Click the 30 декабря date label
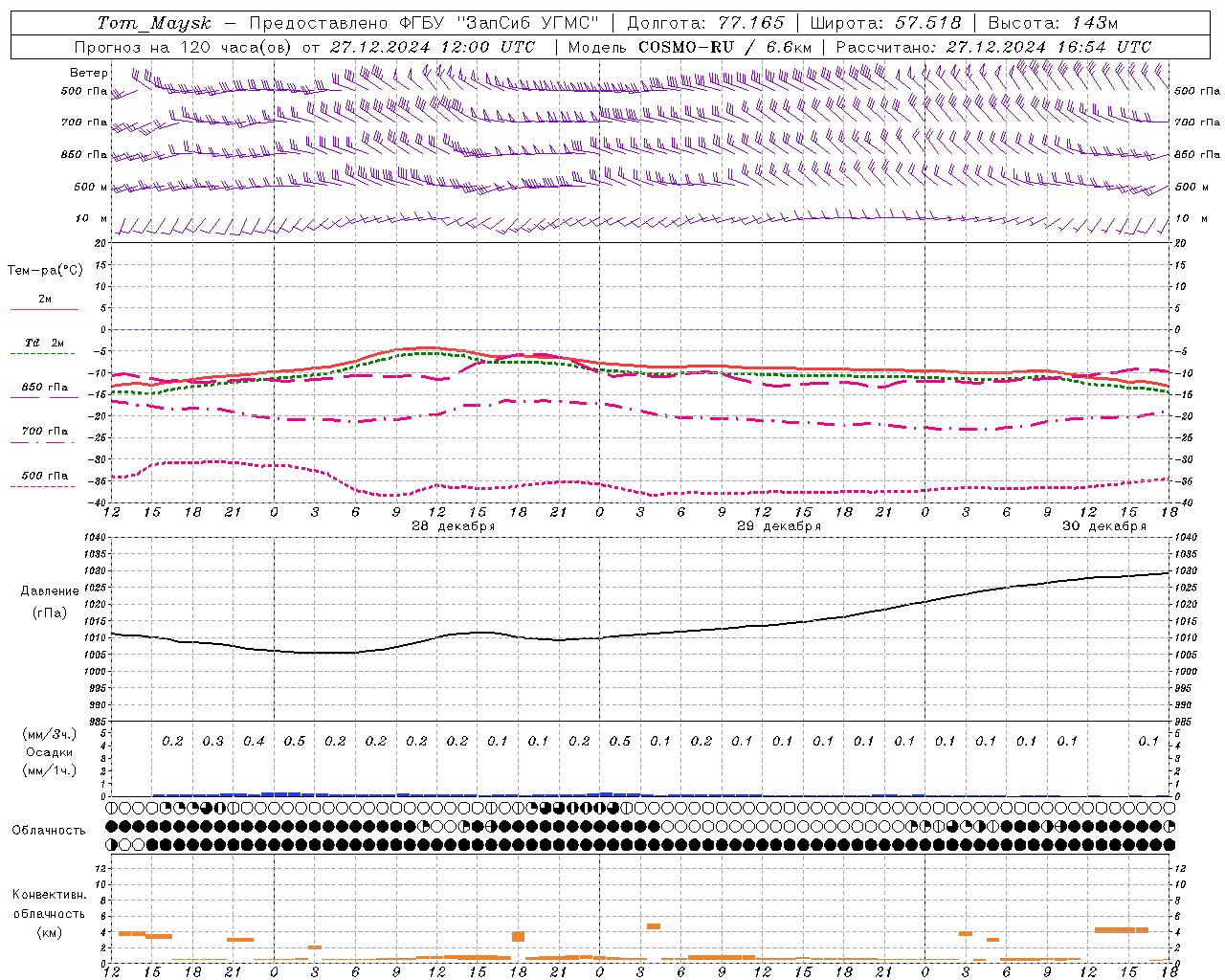The image size is (1225, 980). coord(1104,526)
